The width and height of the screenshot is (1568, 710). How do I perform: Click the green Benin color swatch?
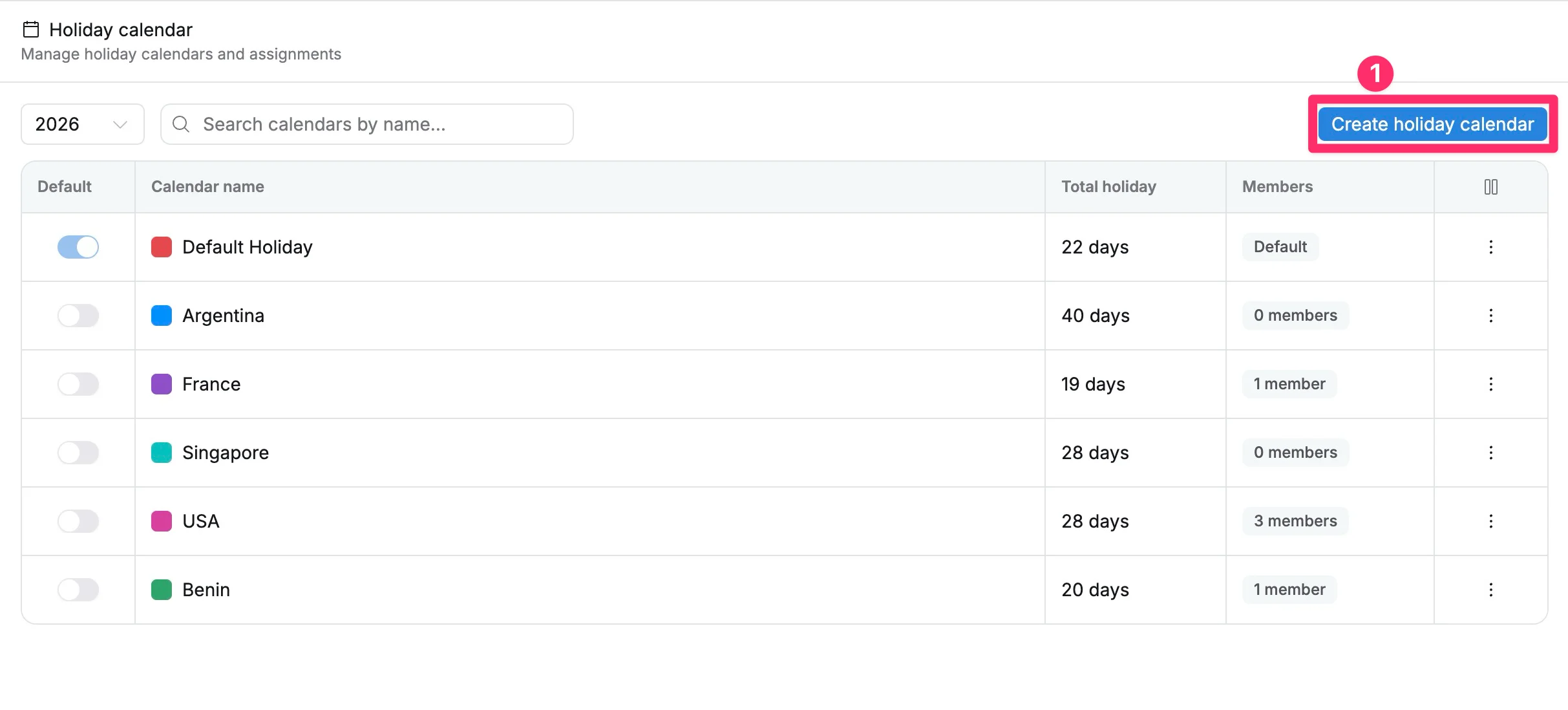[x=162, y=590]
